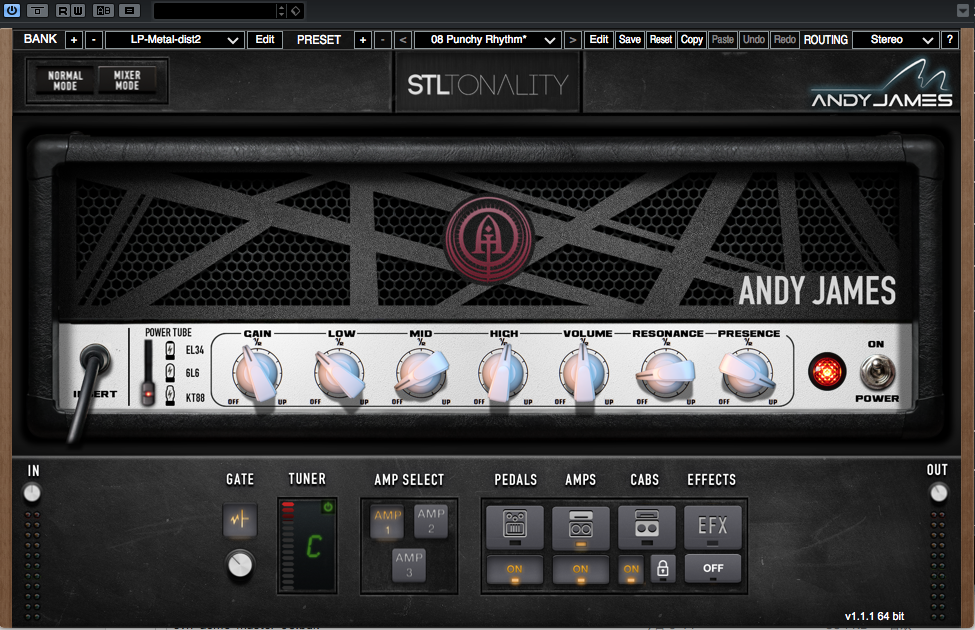Open the Stereo routing dropdown
Image resolution: width=975 pixels, height=630 pixels.
click(895, 40)
